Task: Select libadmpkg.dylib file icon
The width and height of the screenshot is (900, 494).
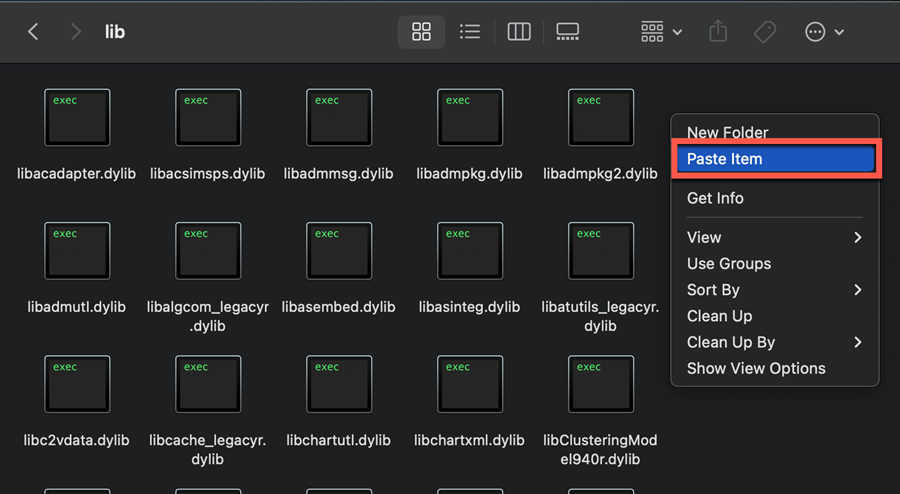Action: click(x=470, y=118)
